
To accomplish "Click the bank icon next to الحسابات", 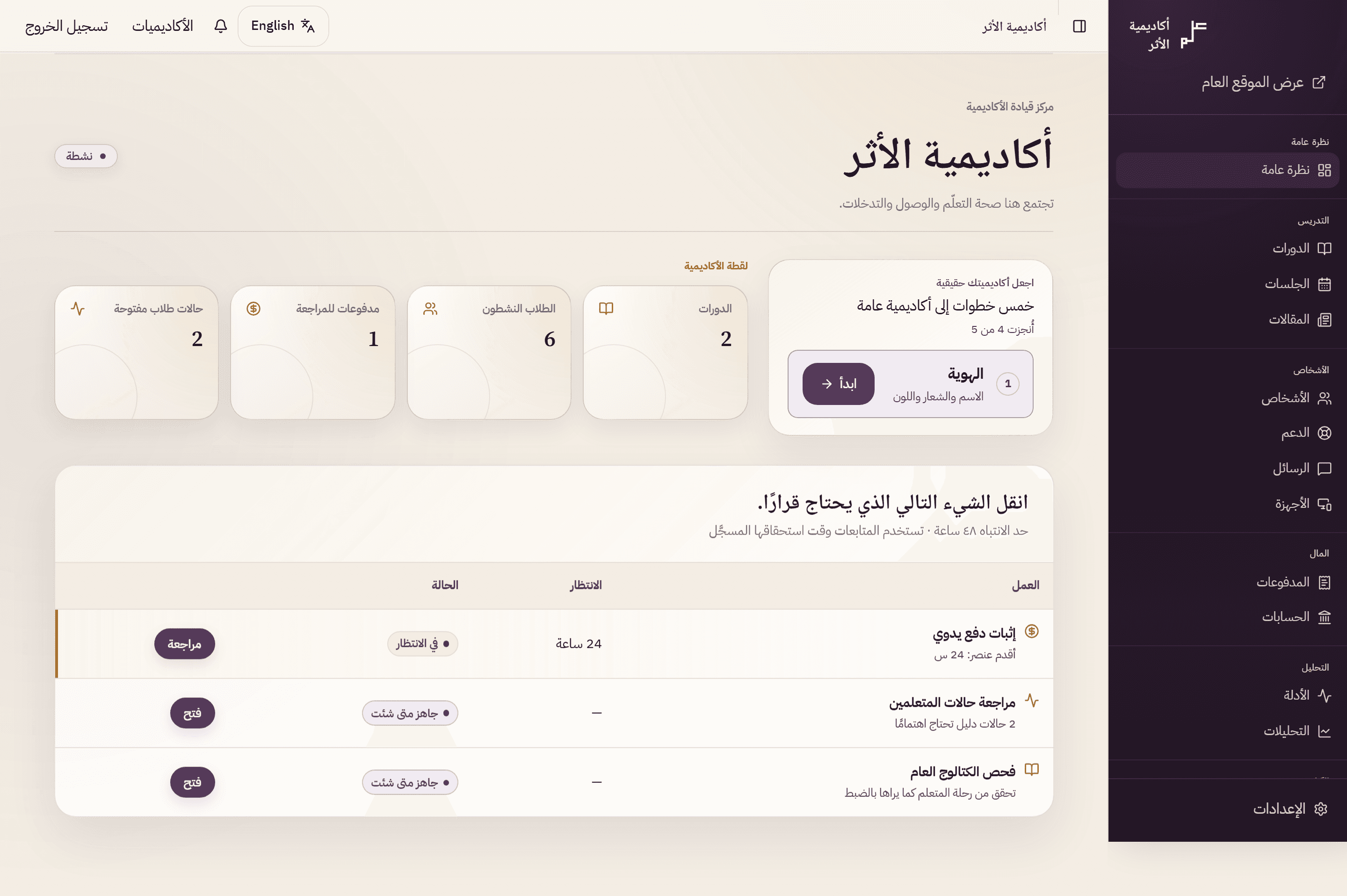I will pos(1324,617).
